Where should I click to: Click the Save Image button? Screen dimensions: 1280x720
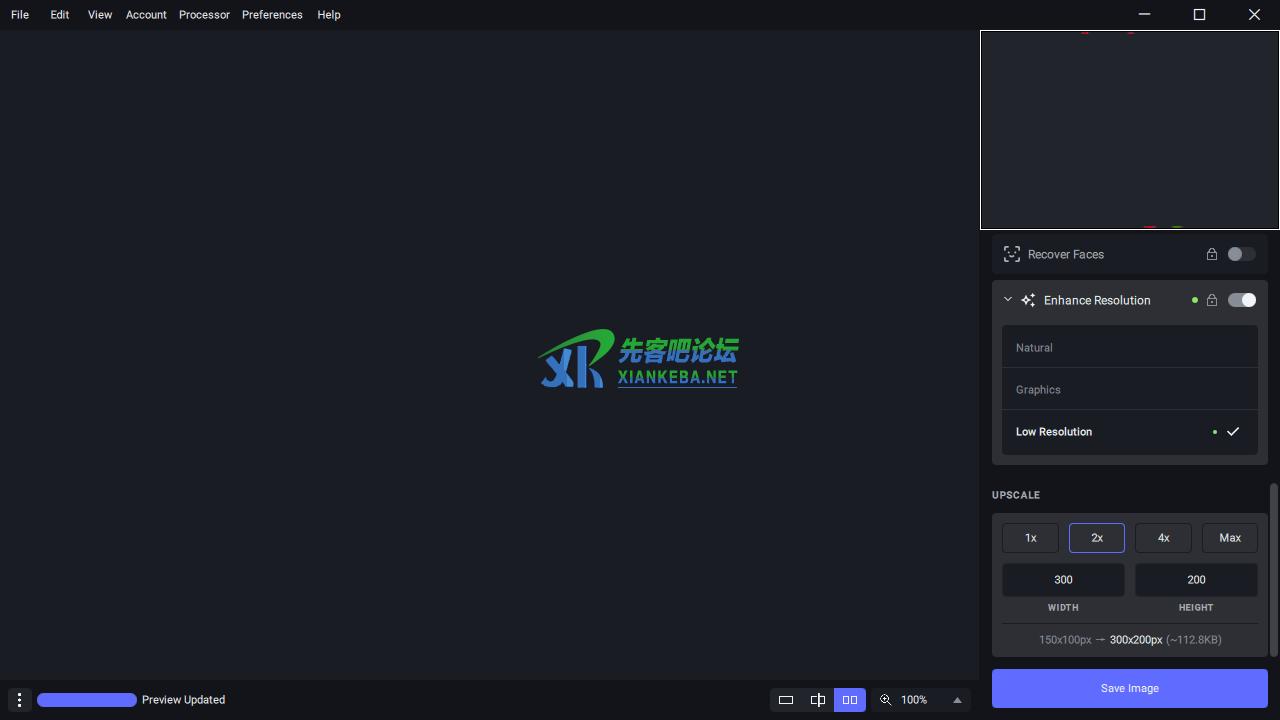tap(1129, 688)
